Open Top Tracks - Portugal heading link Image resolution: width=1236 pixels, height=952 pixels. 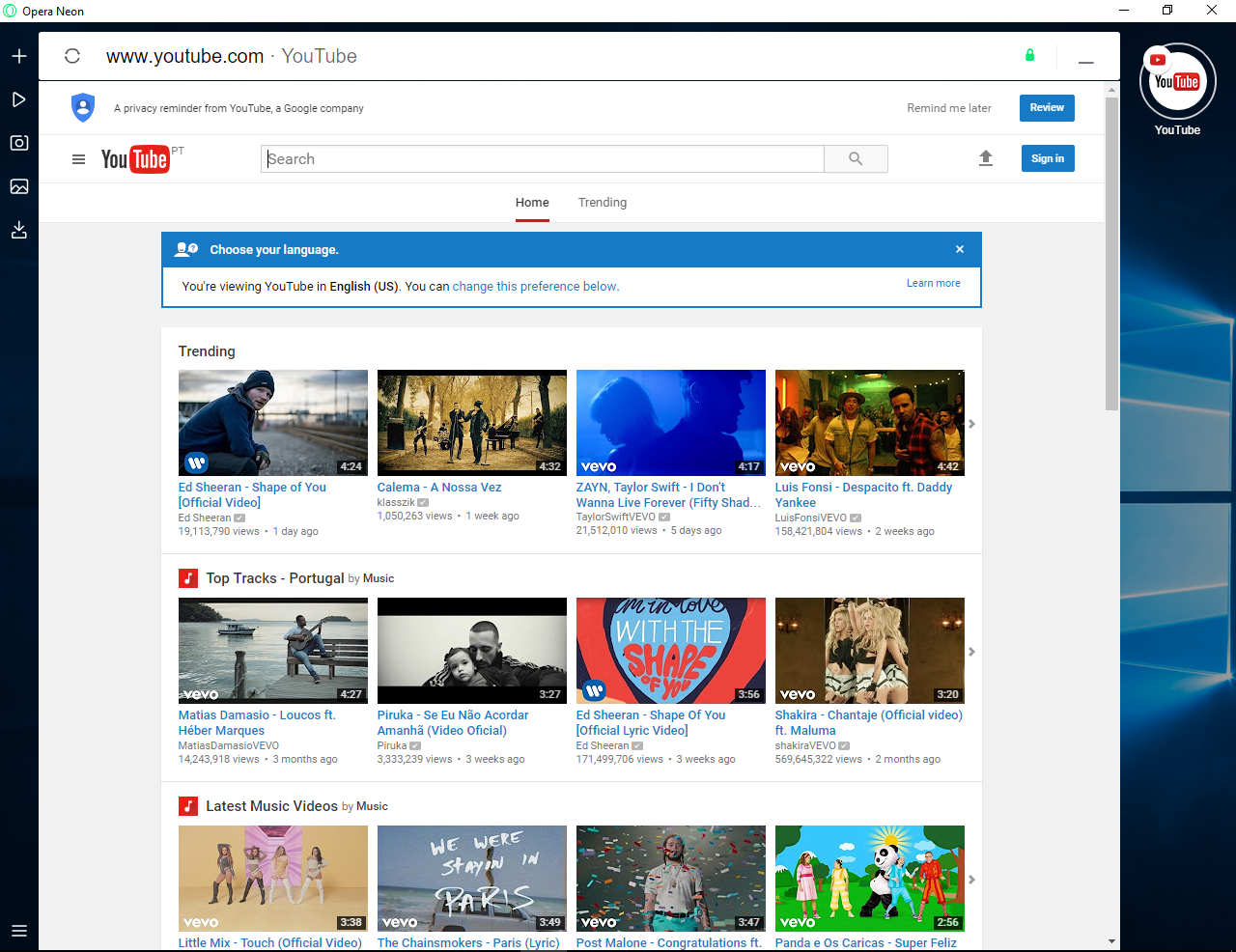click(x=275, y=578)
